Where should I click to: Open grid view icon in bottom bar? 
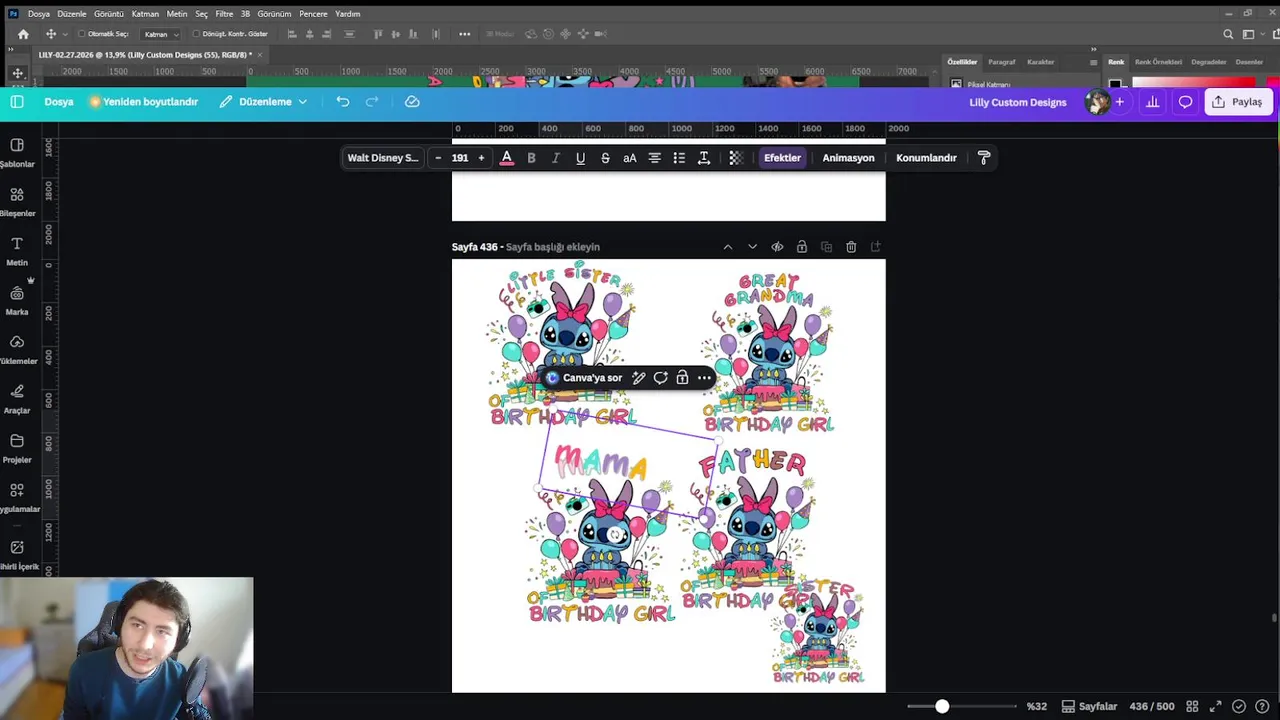1192,707
